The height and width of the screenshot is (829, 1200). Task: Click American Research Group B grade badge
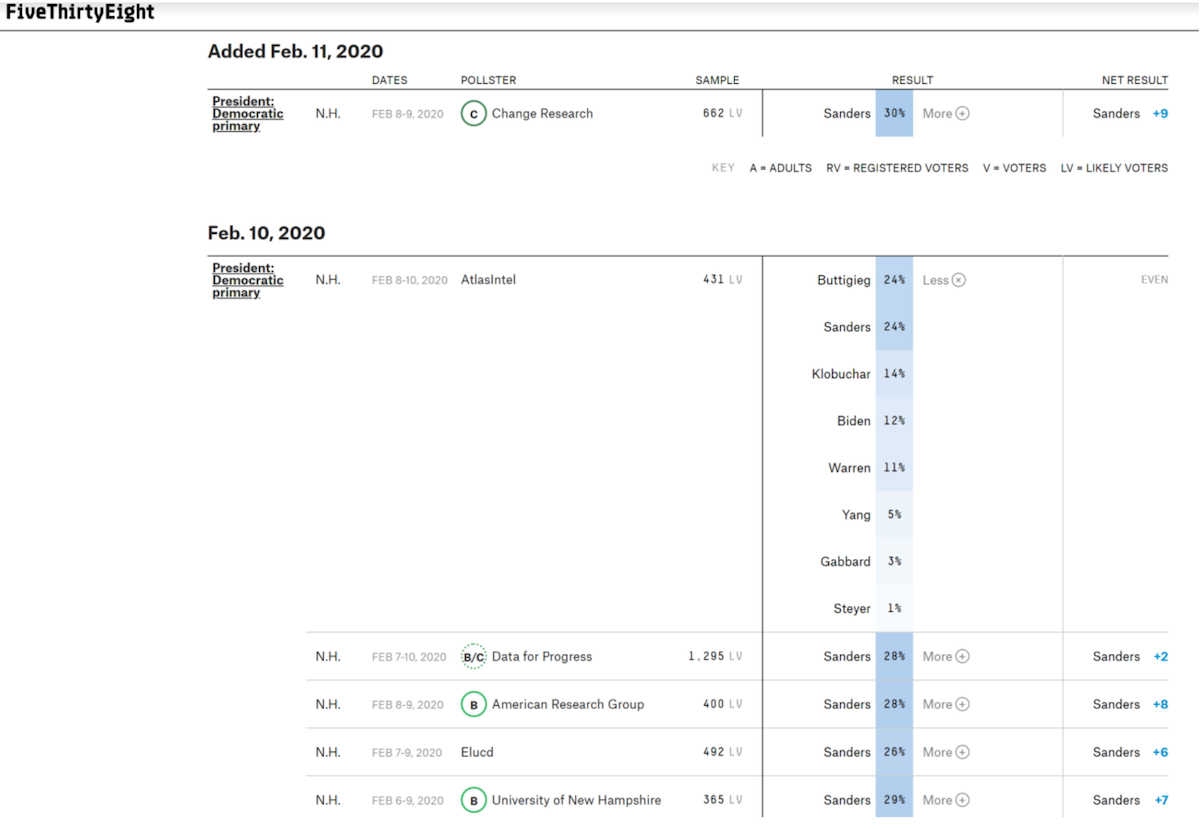pos(474,705)
